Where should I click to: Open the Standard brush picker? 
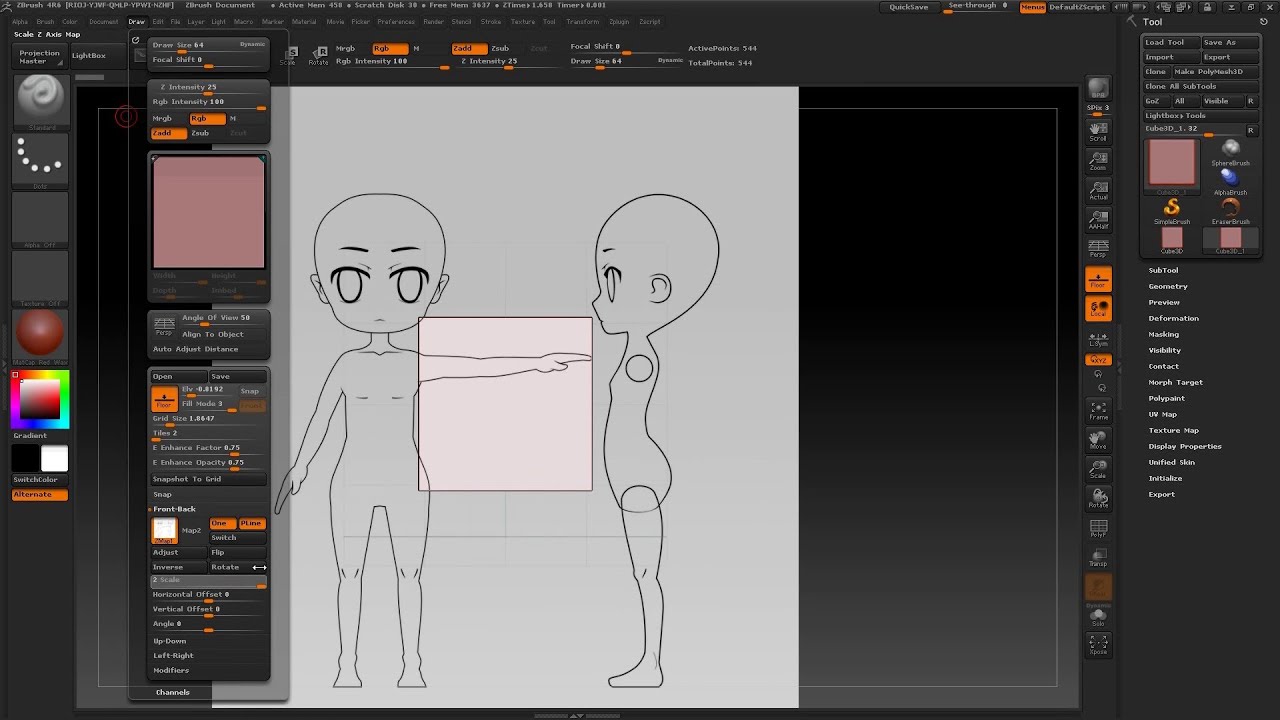click(41, 101)
